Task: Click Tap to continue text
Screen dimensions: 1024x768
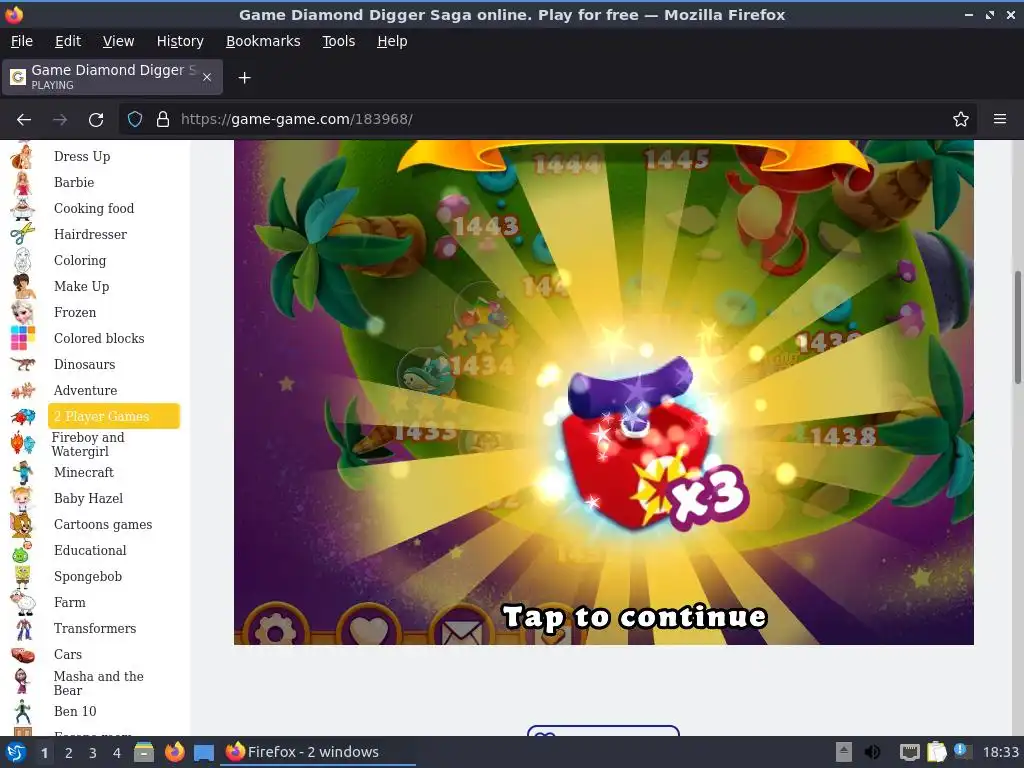Action: coord(634,617)
